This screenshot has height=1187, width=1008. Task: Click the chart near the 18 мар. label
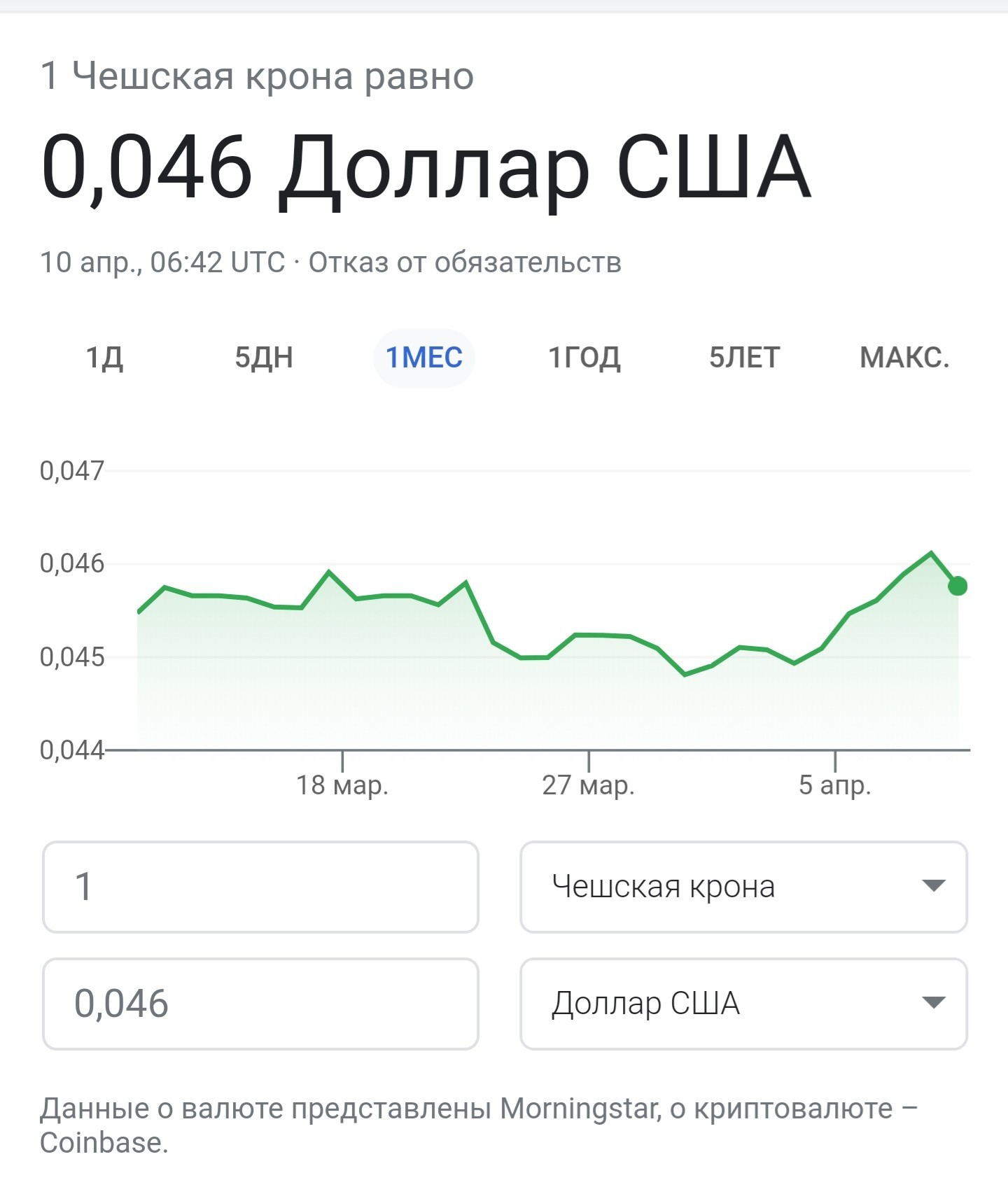click(x=342, y=786)
